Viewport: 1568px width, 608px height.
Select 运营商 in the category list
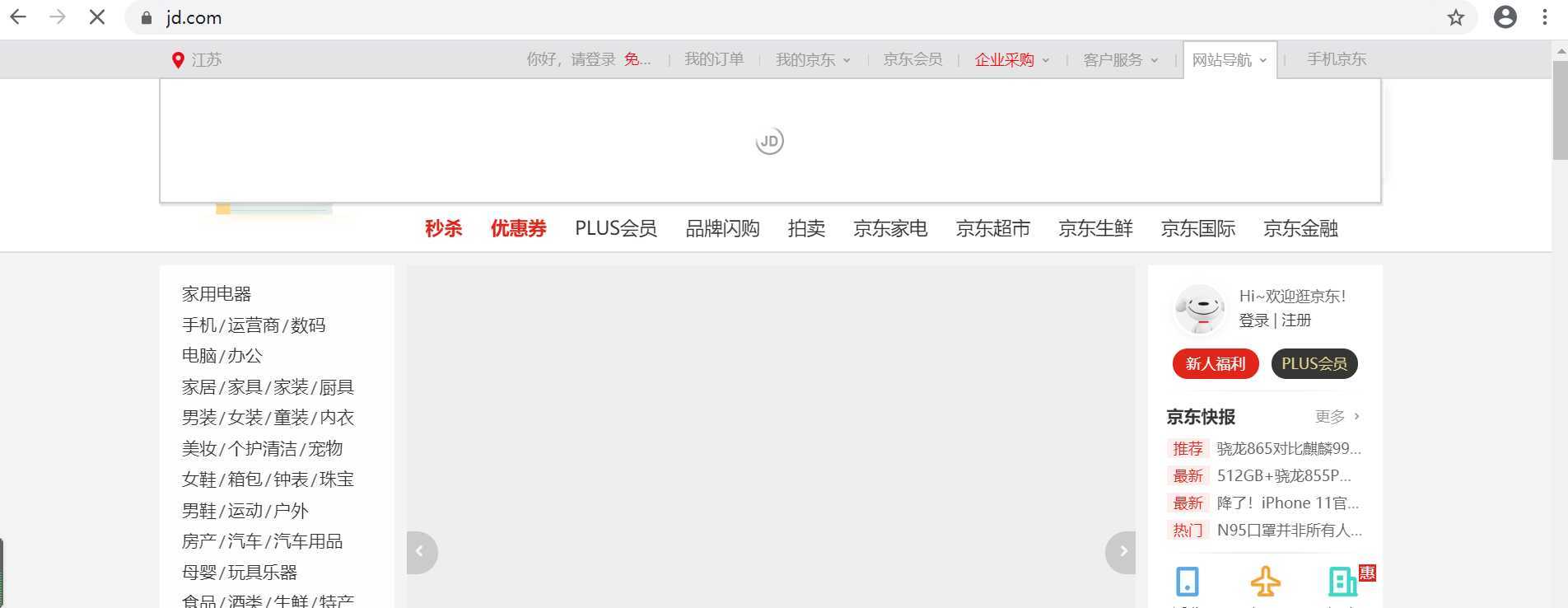[253, 325]
